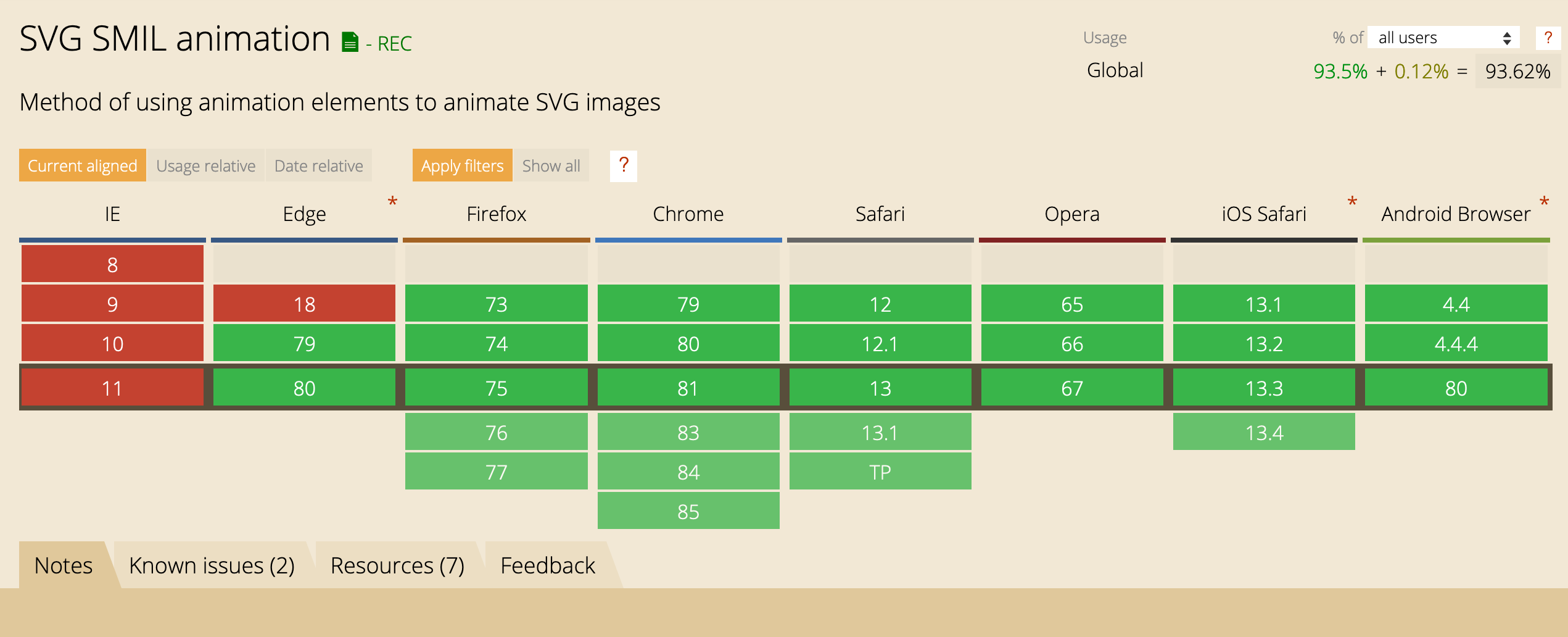Open the Known issues (2) tab
1568x637 pixels.
coord(212,565)
